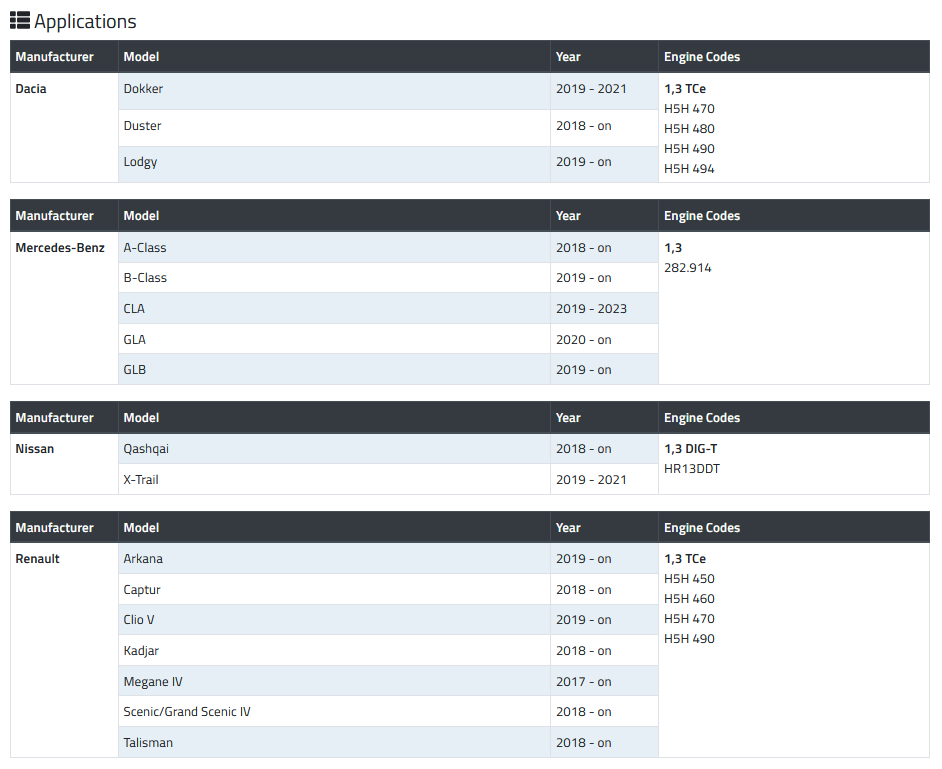Click the H5H 494 engine code
Screen dimensions: 942x769
689,169
